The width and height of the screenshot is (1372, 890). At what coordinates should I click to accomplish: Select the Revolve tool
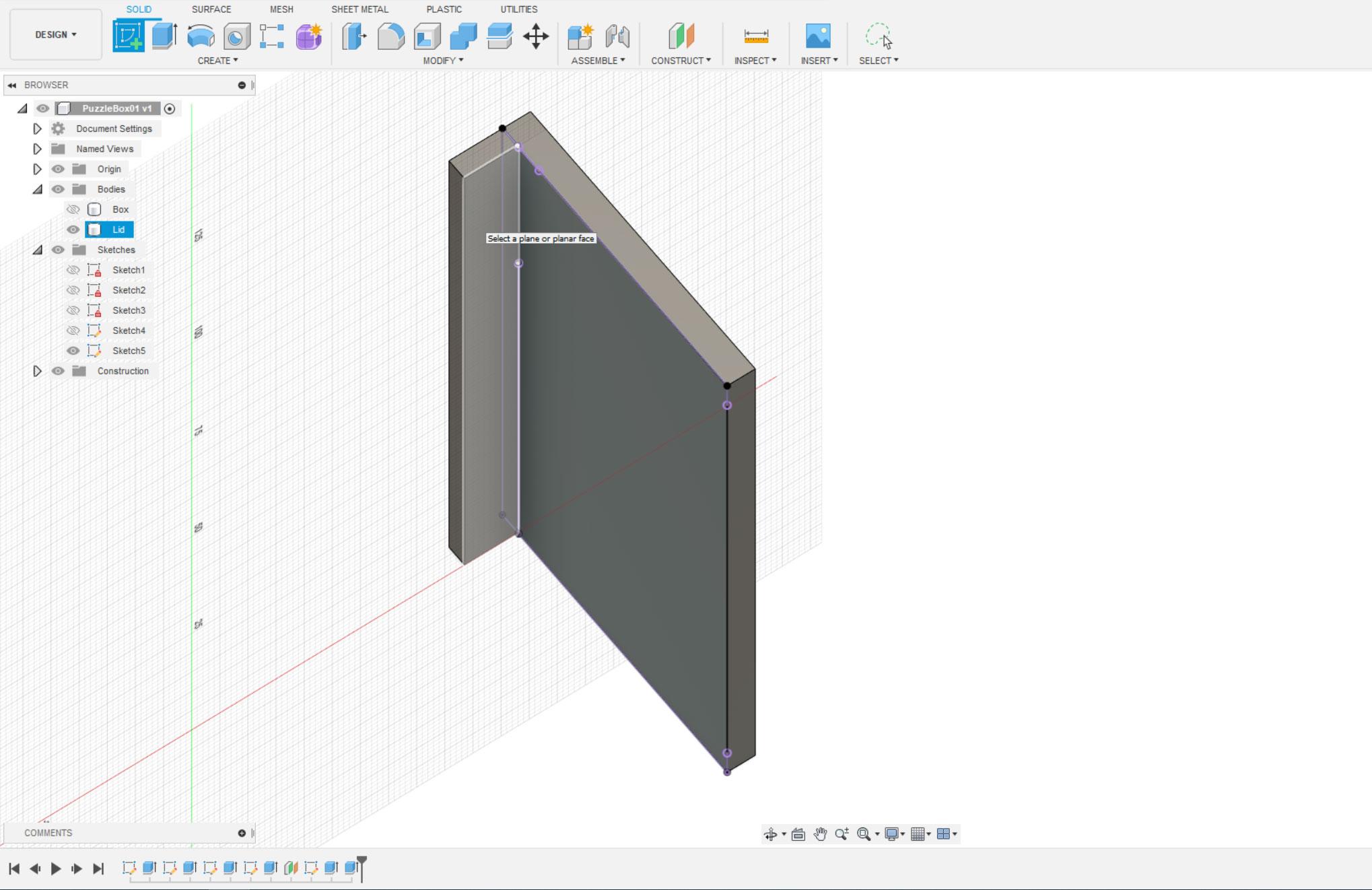[201, 36]
